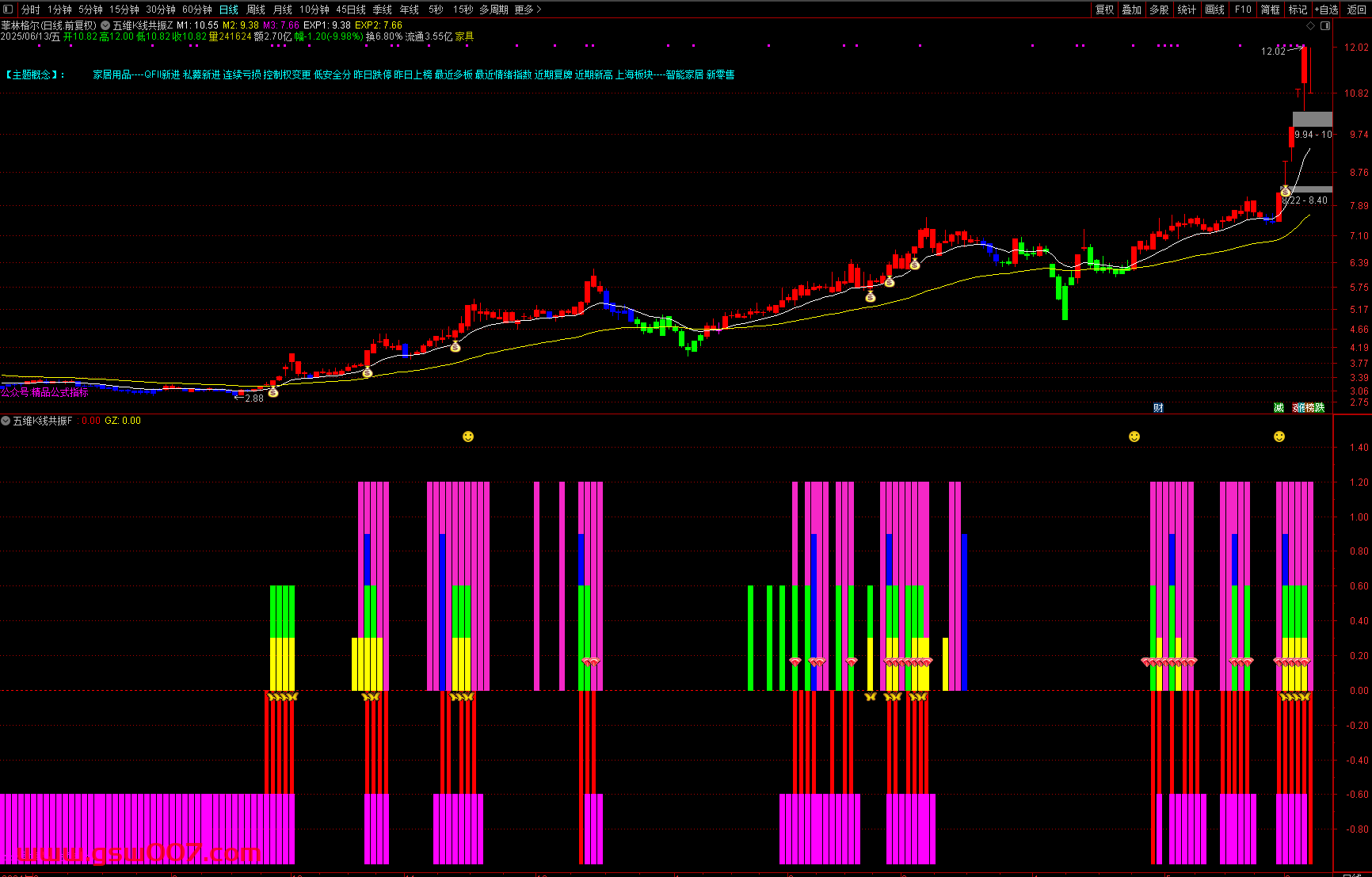Screen dimensions: 1372x877
Task: Open the 更多 periods expander
Action: click(528, 10)
